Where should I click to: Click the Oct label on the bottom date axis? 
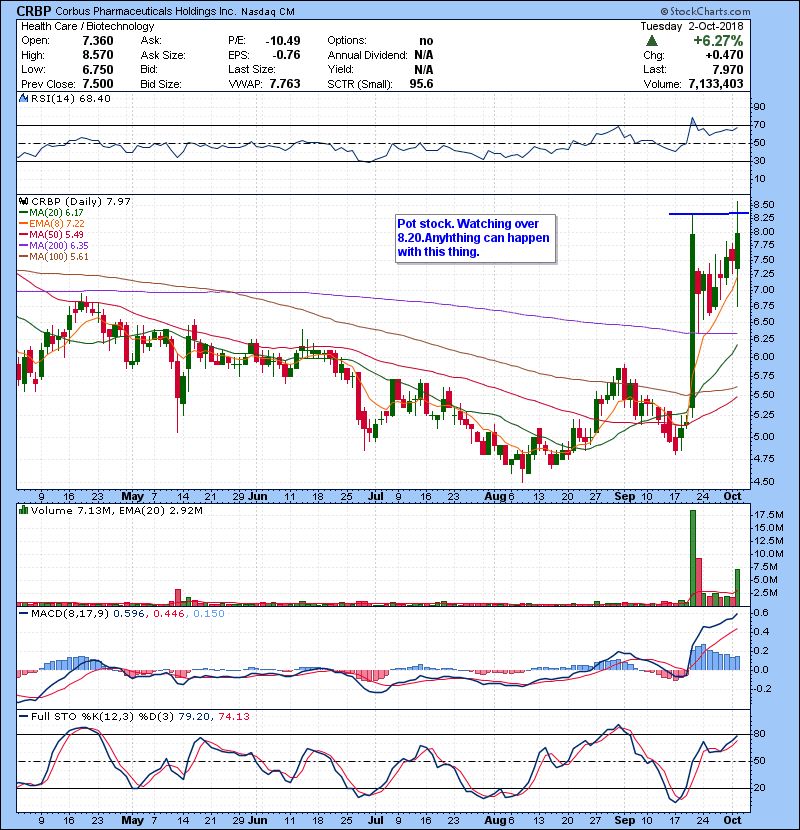[x=732, y=820]
